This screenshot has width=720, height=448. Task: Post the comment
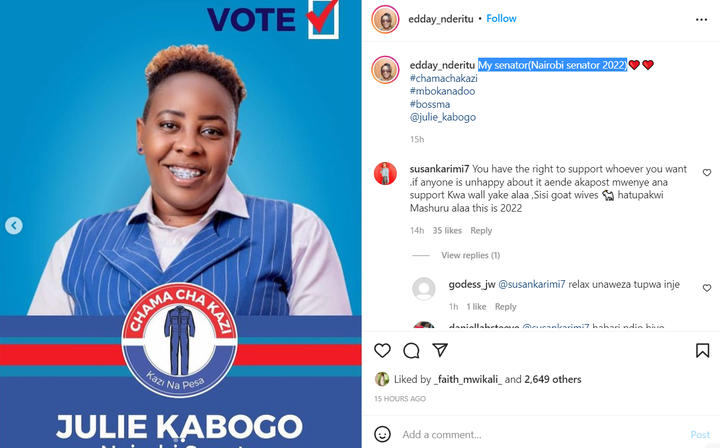click(700, 434)
